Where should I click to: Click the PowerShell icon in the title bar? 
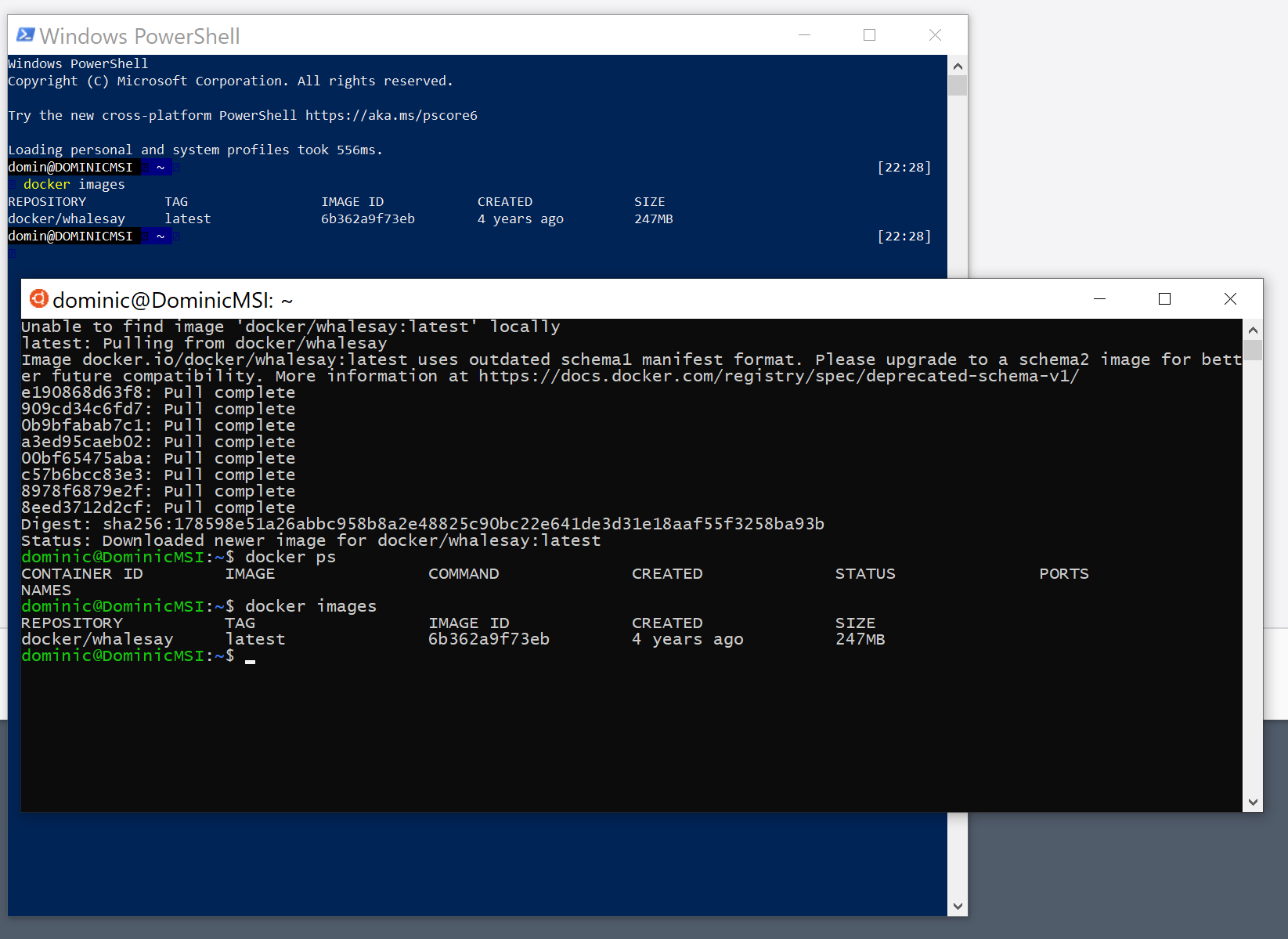tap(26, 35)
